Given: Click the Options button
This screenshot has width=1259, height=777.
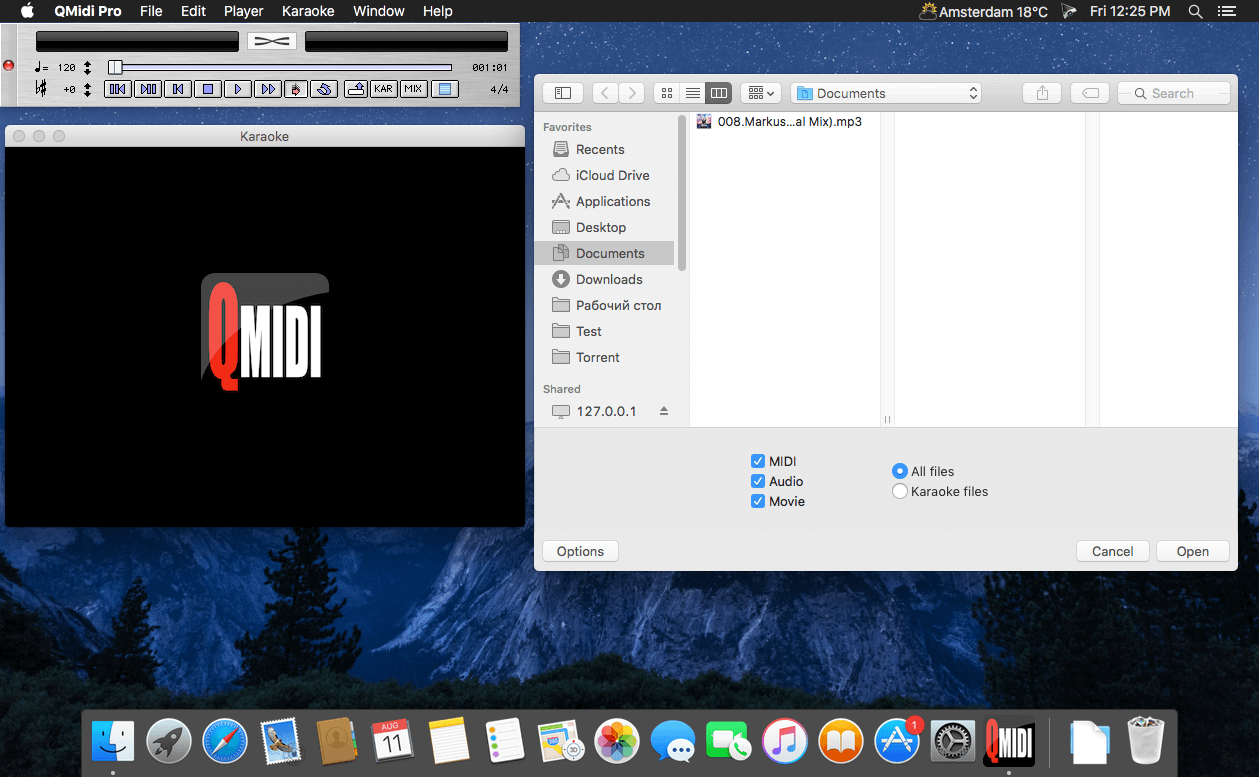Looking at the screenshot, I should 581,551.
